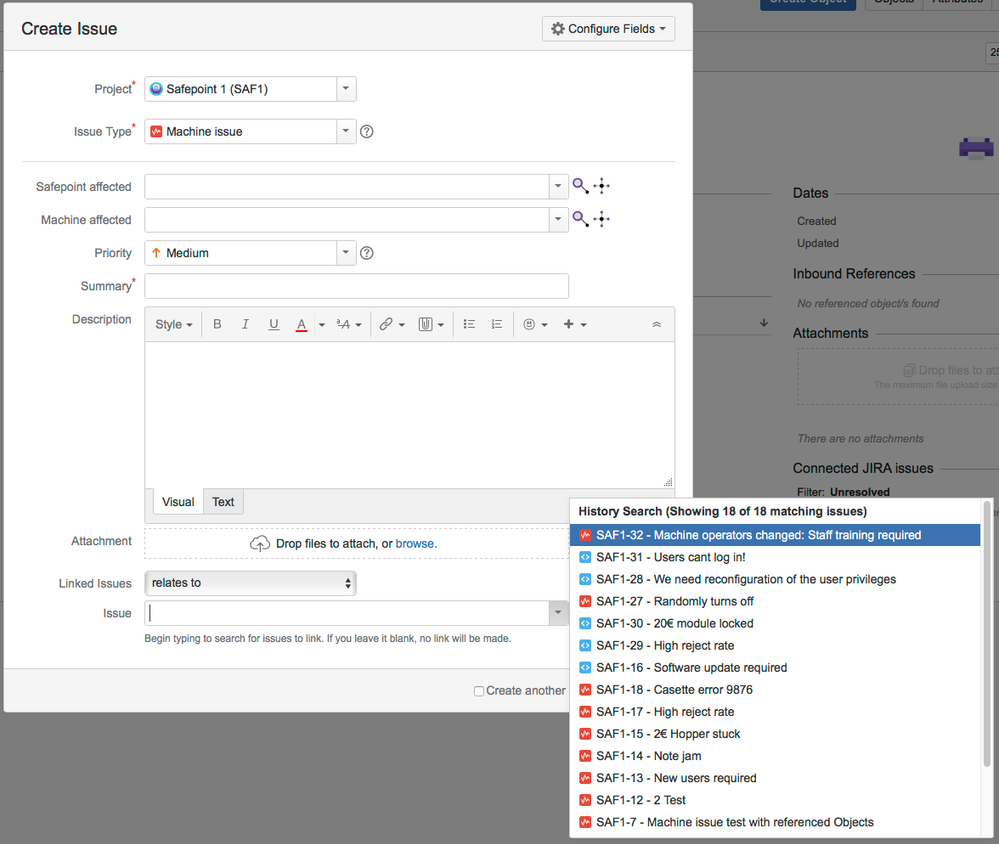Click inside the Description text area
The image size is (999, 844).
tap(409, 415)
